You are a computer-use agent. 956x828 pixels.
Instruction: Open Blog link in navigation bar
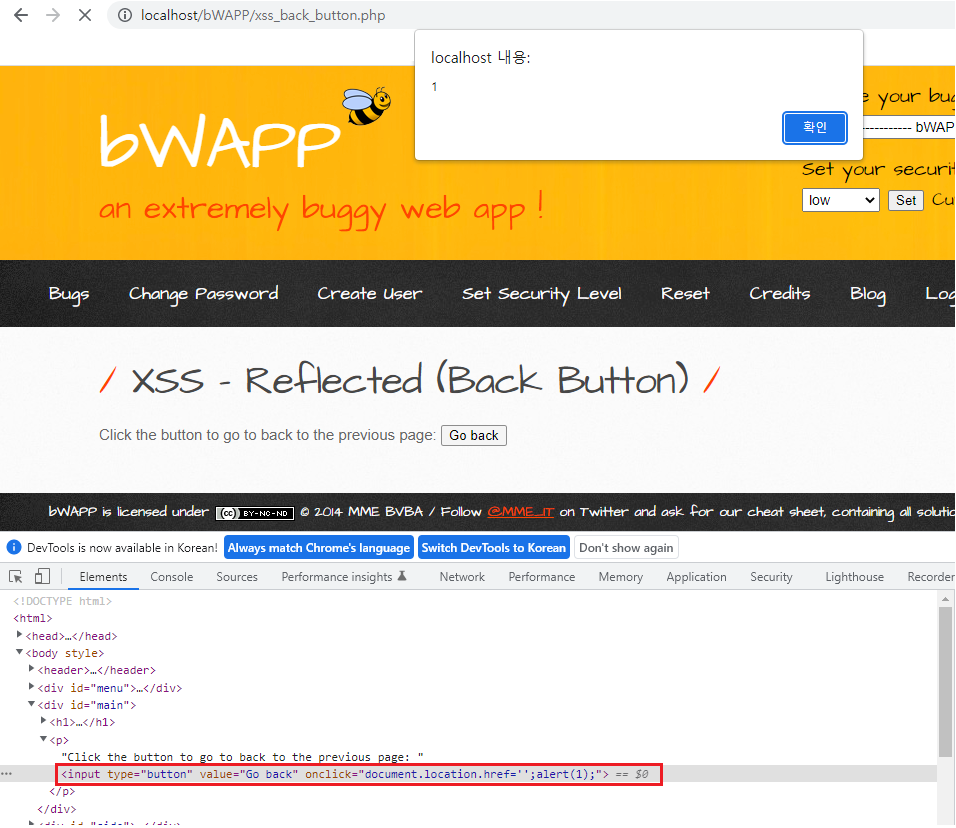pyautogui.click(x=868, y=294)
